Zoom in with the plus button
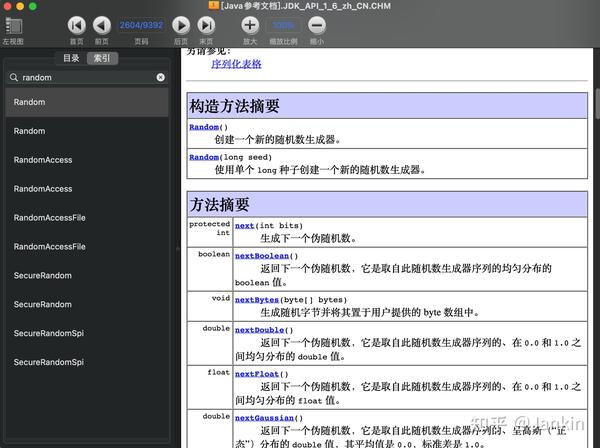 (x=250, y=26)
